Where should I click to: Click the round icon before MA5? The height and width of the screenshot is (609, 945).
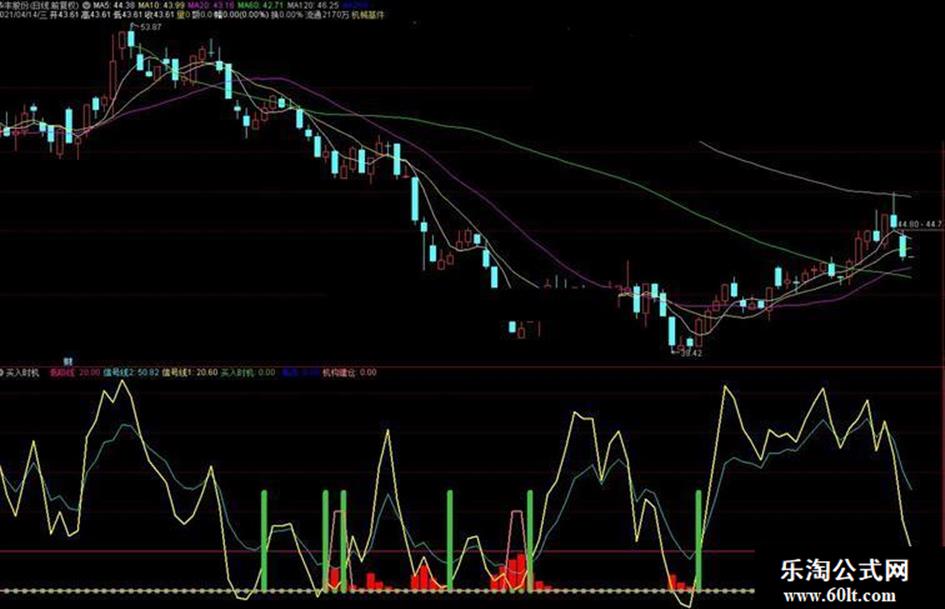coord(87,5)
